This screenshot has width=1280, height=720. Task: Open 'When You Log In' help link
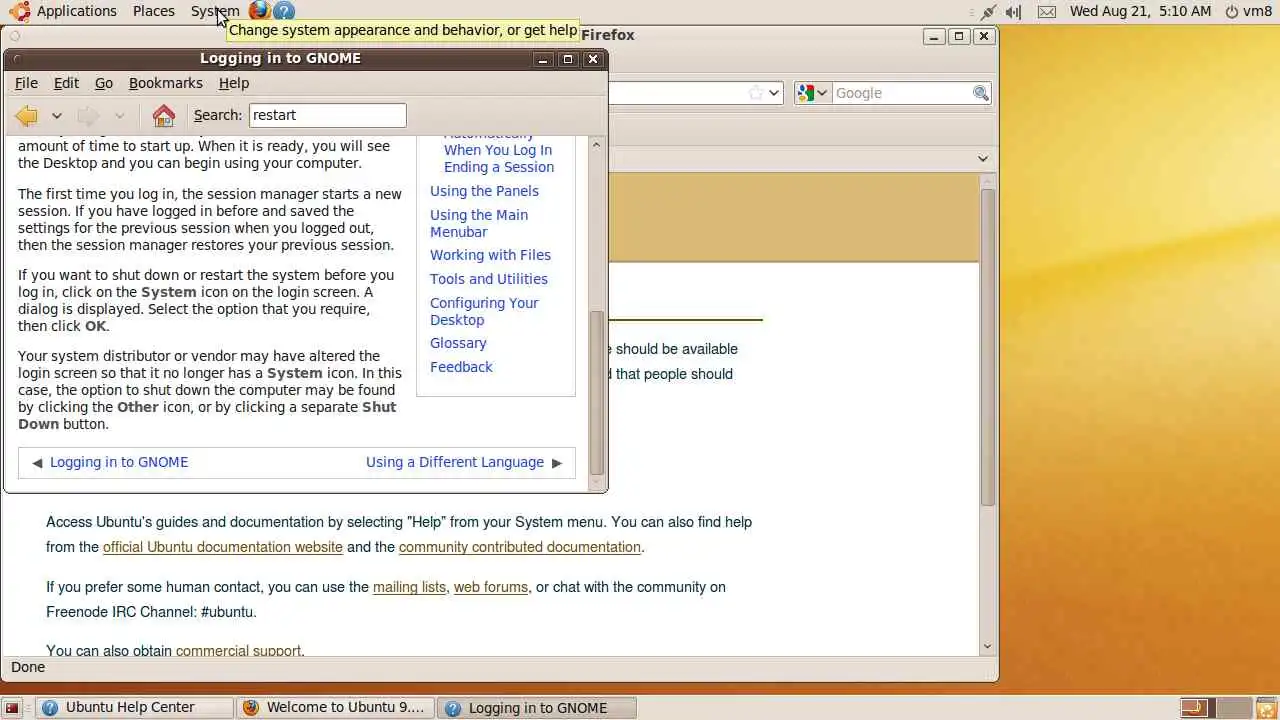tap(498, 150)
